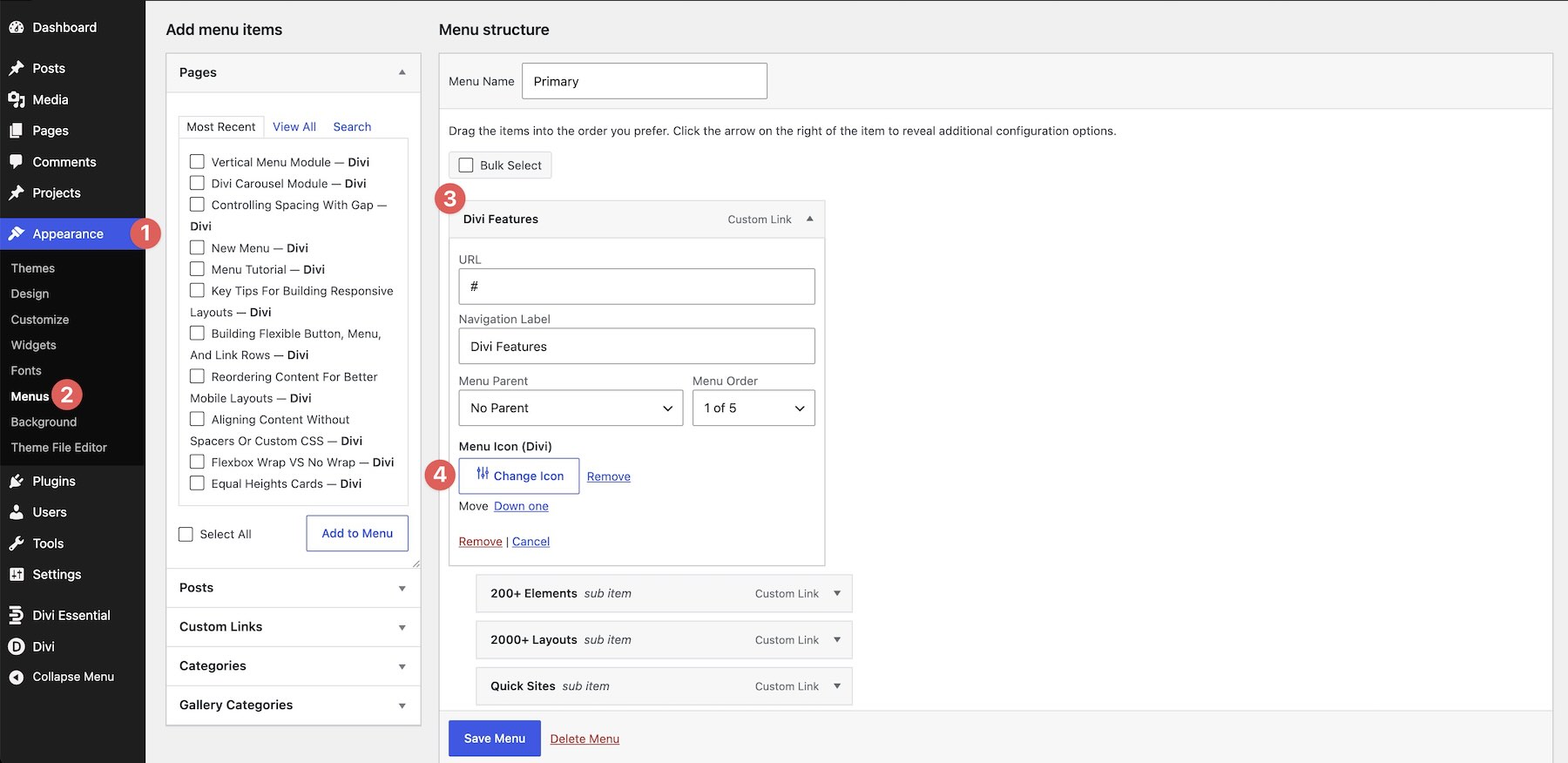Click the Dashboard gauge icon
Viewport: 1568px width, 763px height.
[17, 27]
